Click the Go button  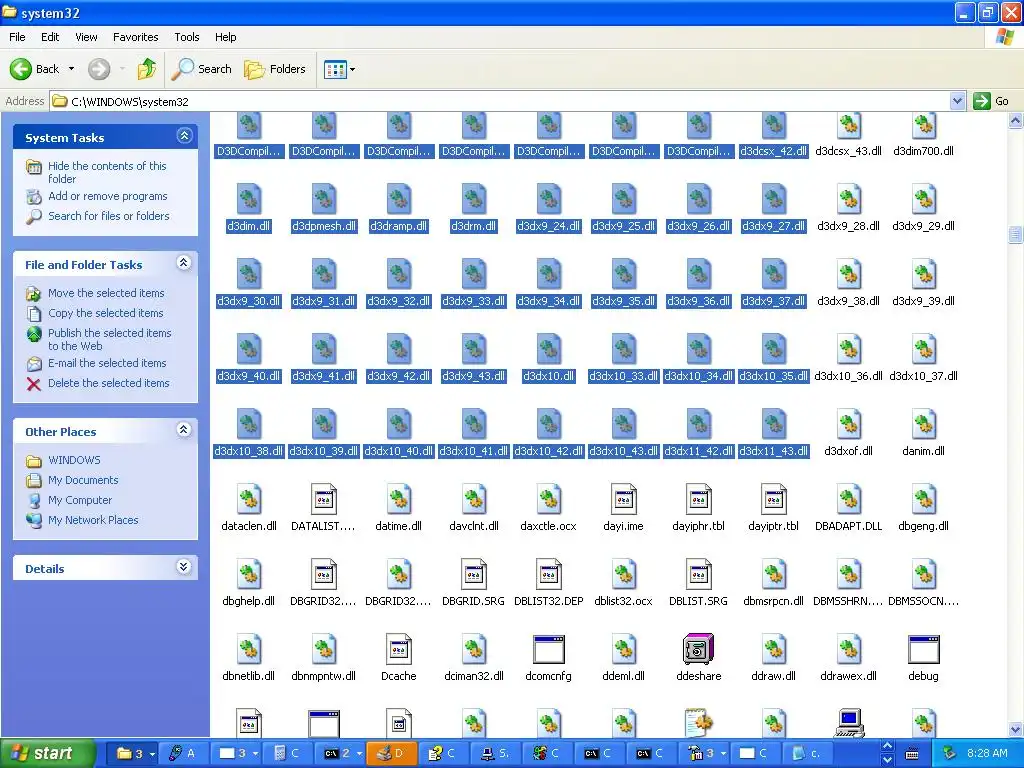click(x=991, y=101)
